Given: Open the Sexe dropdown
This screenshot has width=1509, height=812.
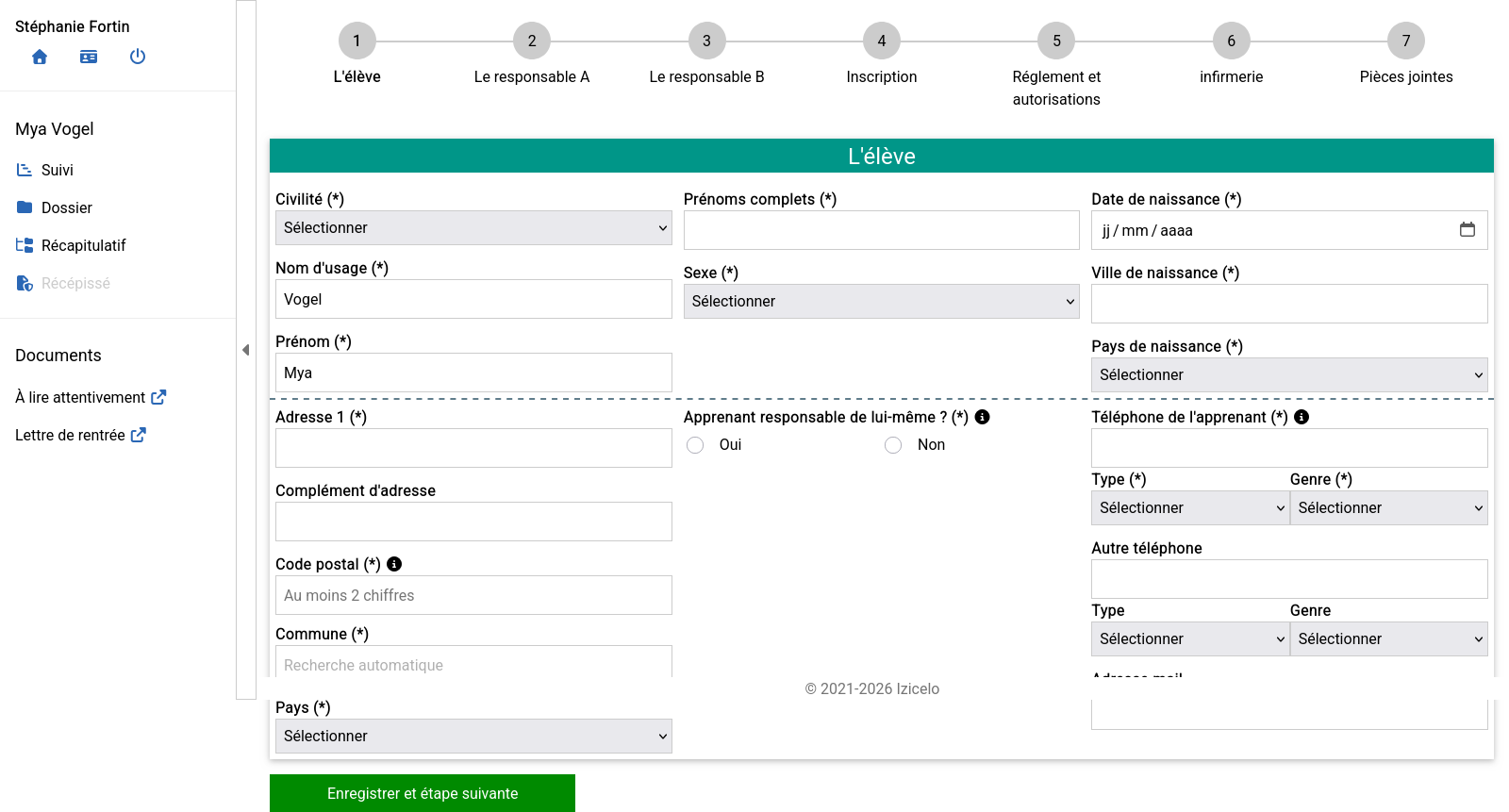Looking at the screenshot, I should (882, 301).
